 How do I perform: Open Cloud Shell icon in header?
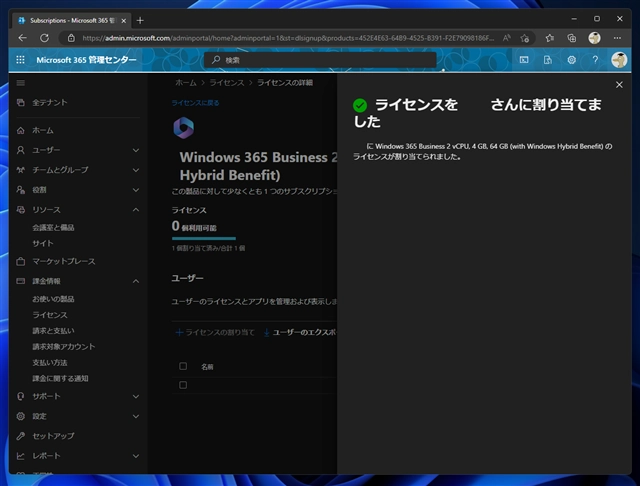(x=524, y=60)
